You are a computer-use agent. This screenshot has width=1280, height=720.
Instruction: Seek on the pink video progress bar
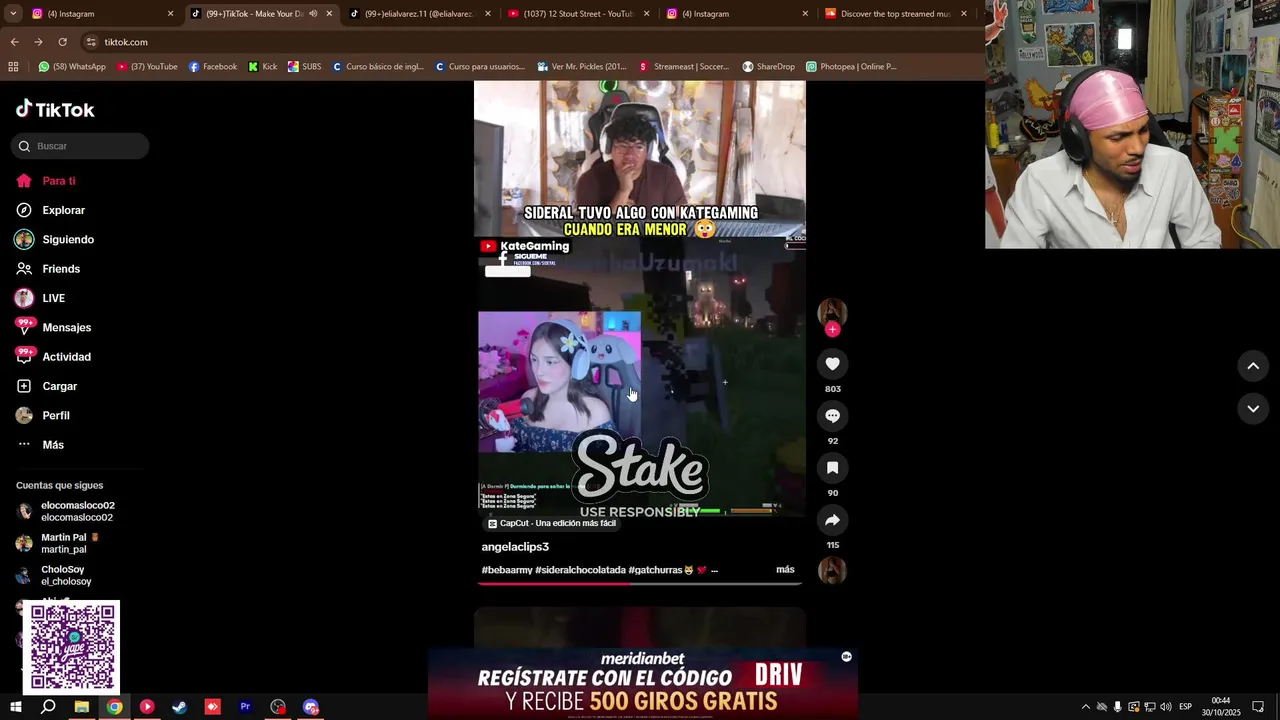pos(640,583)
